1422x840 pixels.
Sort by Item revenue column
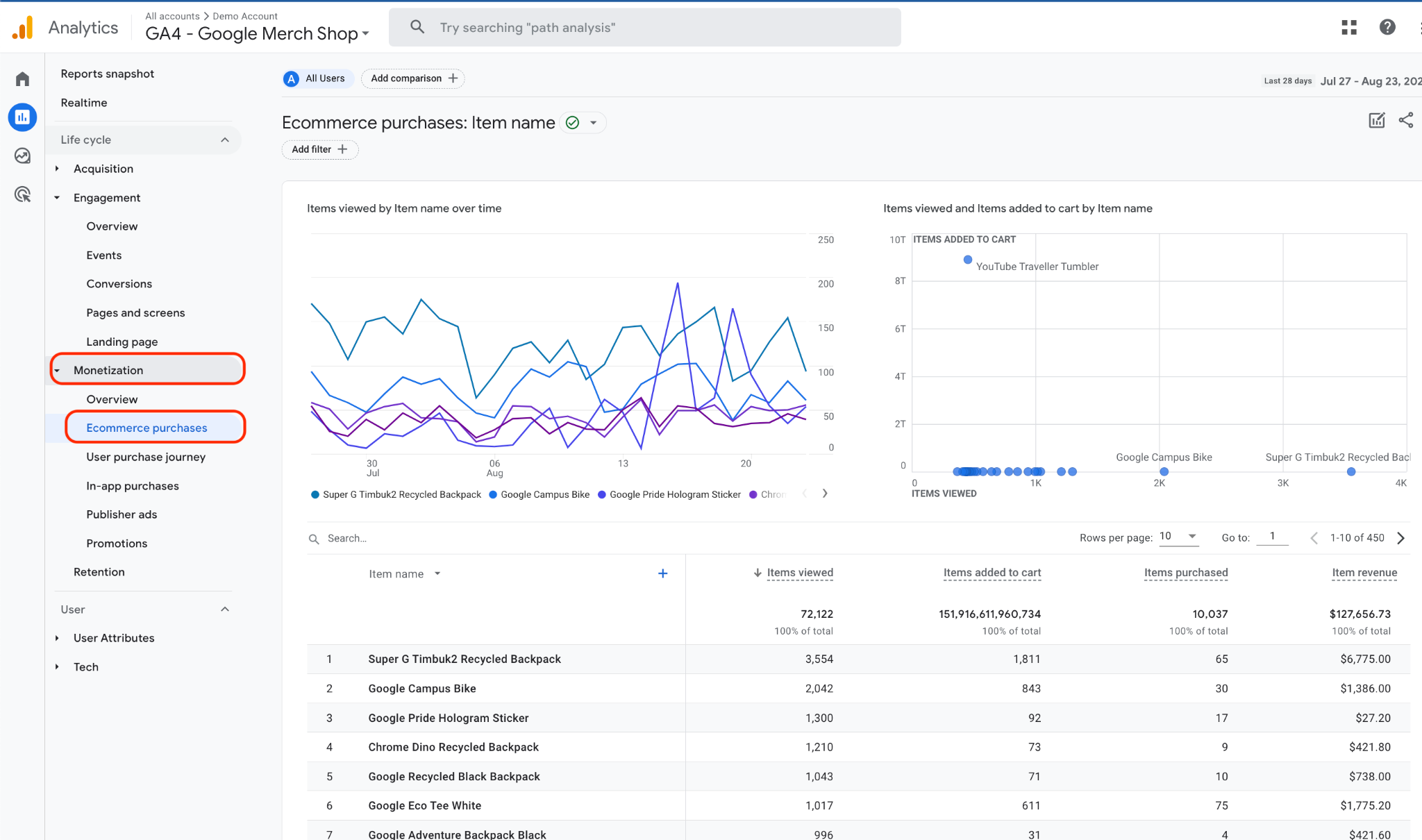pos(1364,573)
